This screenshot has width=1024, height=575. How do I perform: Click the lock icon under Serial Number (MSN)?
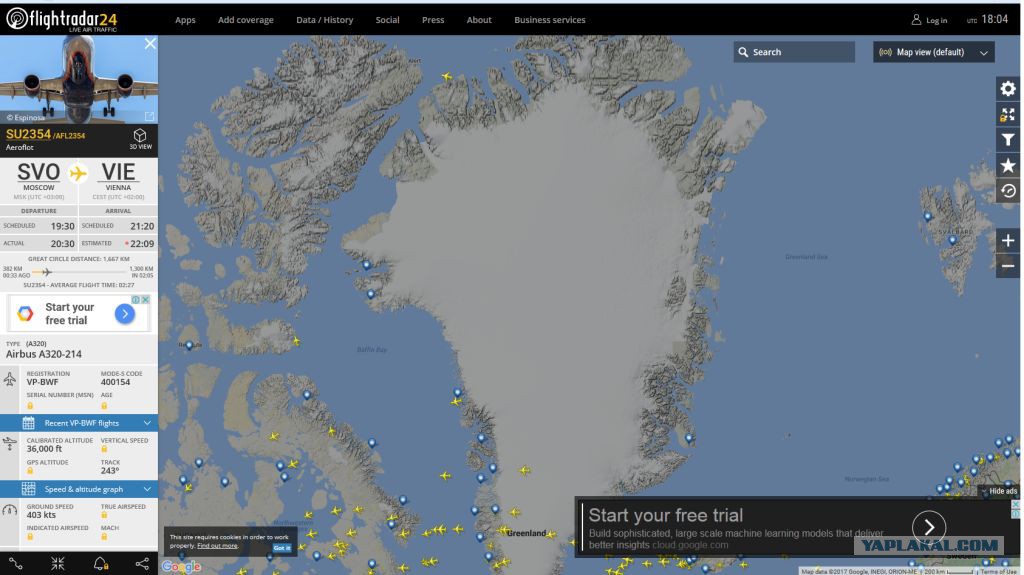[30, 405]
